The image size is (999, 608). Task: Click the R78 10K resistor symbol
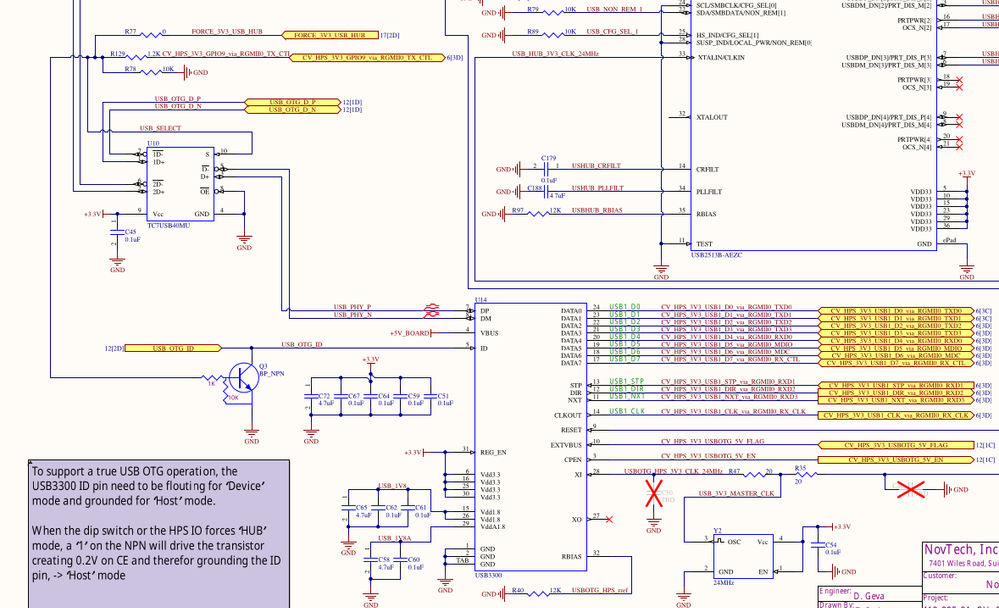pos(150,72)
